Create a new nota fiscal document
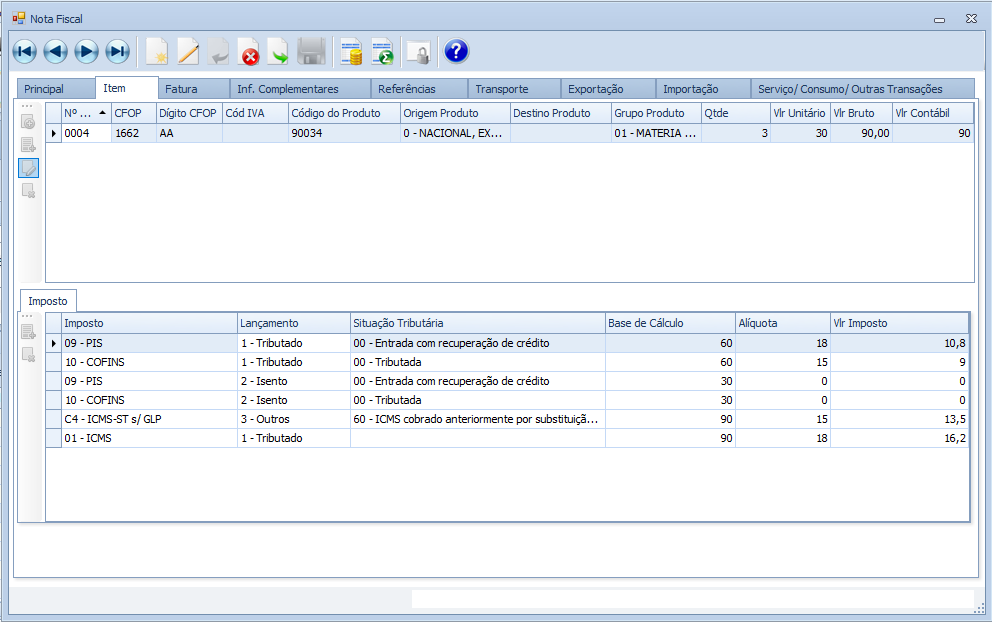The height and width of the screenshot is (622, 992). (x=156, y=51)
